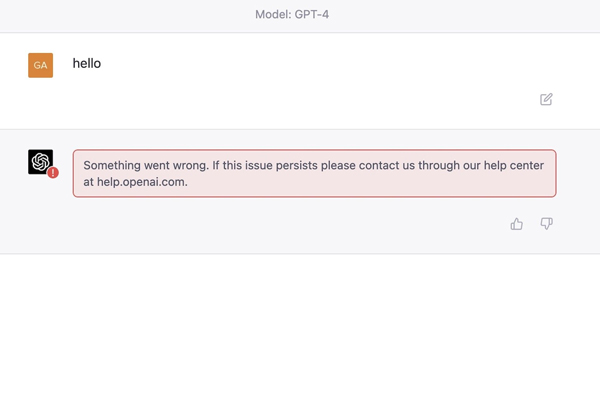Click the gray assistant row left of thumbs
This screenshot has width=600, height=400.
(268, 224)
